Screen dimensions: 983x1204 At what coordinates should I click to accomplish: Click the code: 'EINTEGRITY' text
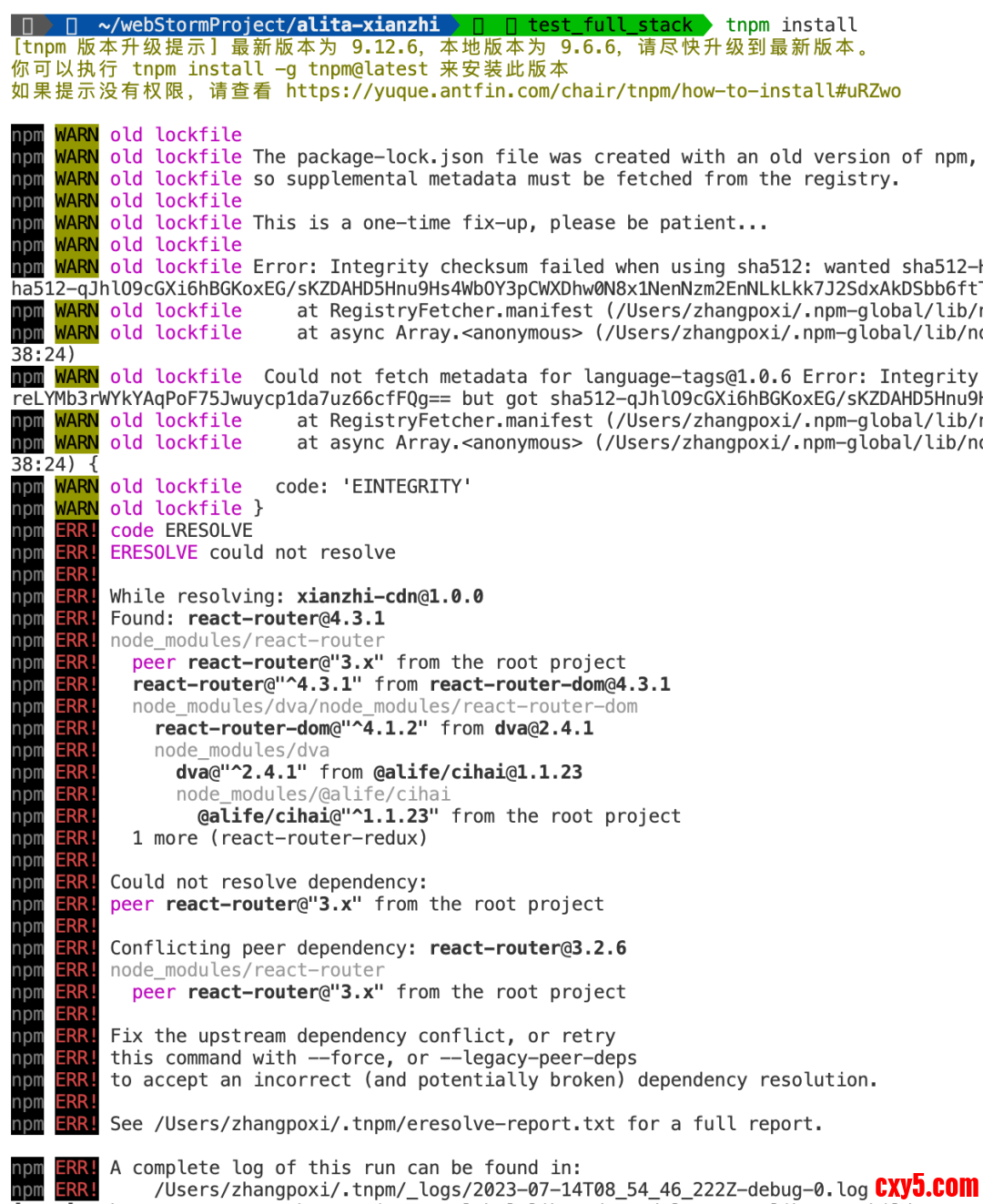click(x=373, y=487)
